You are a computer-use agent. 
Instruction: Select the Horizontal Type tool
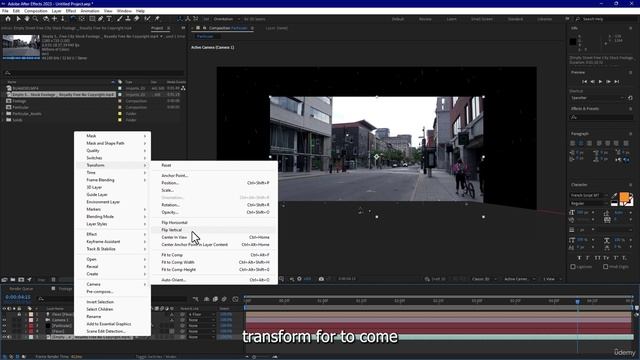109,19
